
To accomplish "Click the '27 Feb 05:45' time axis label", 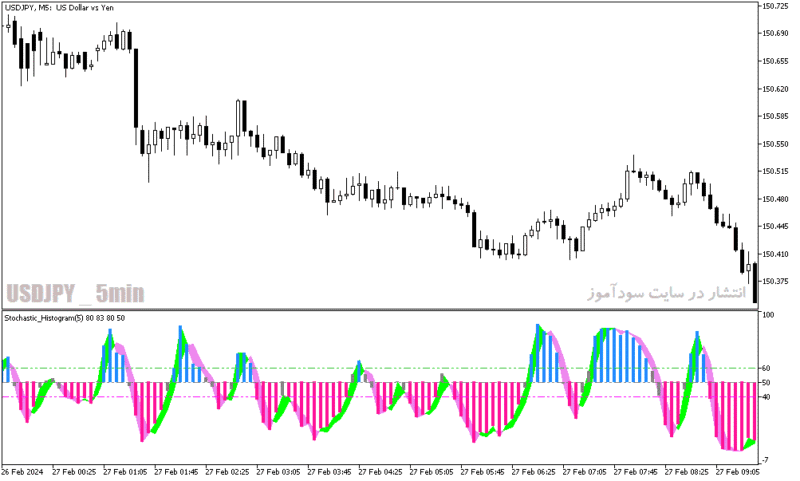I will click(x=483, y=472).
